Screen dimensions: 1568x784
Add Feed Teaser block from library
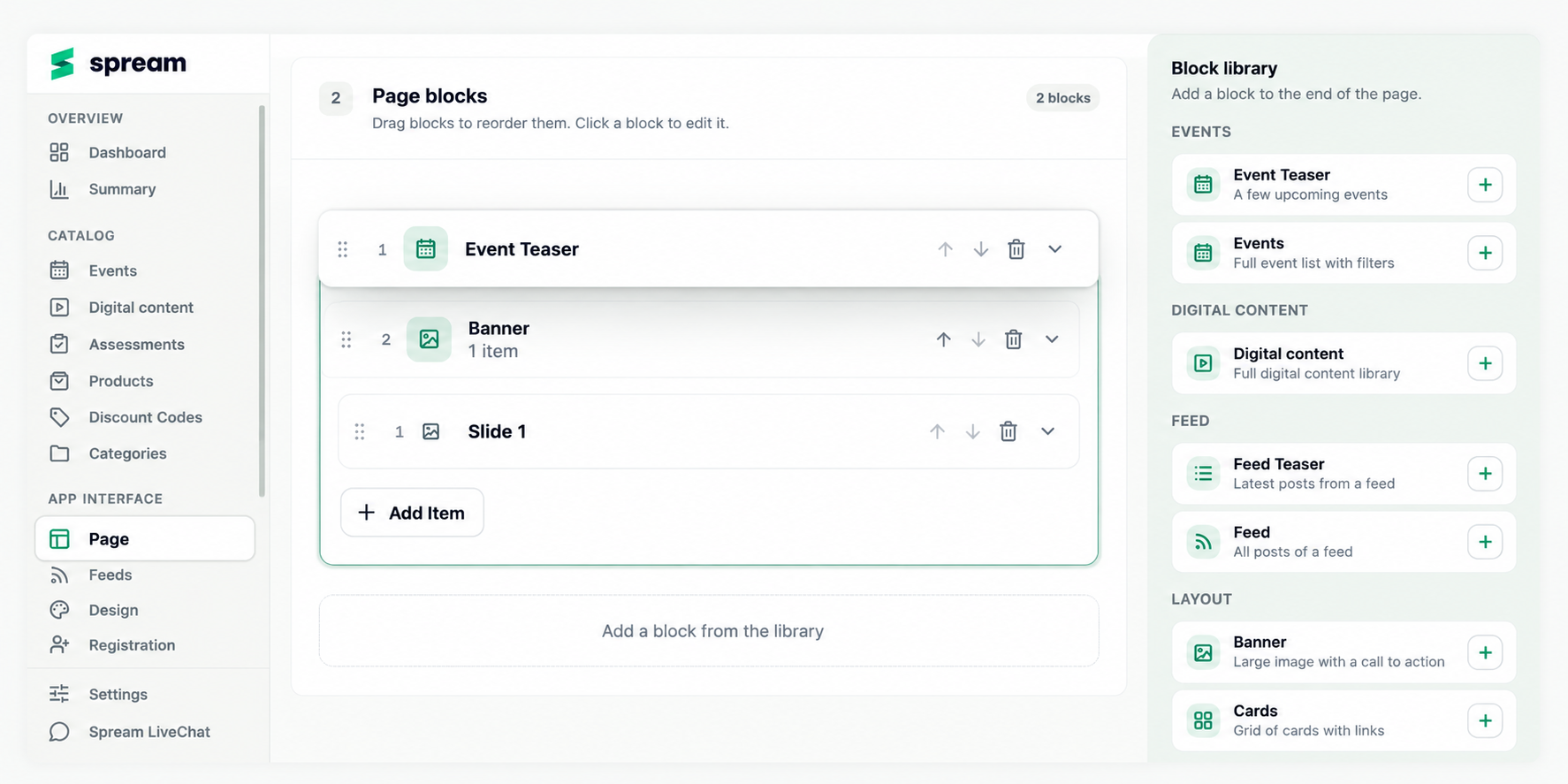coord(1485,474)
